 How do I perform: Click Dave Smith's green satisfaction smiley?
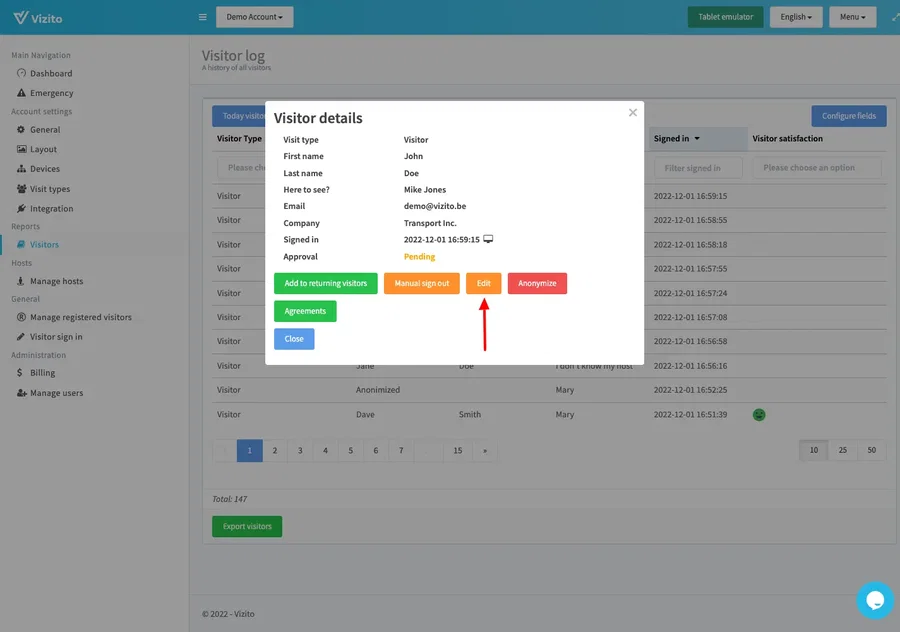pos(759,414)
